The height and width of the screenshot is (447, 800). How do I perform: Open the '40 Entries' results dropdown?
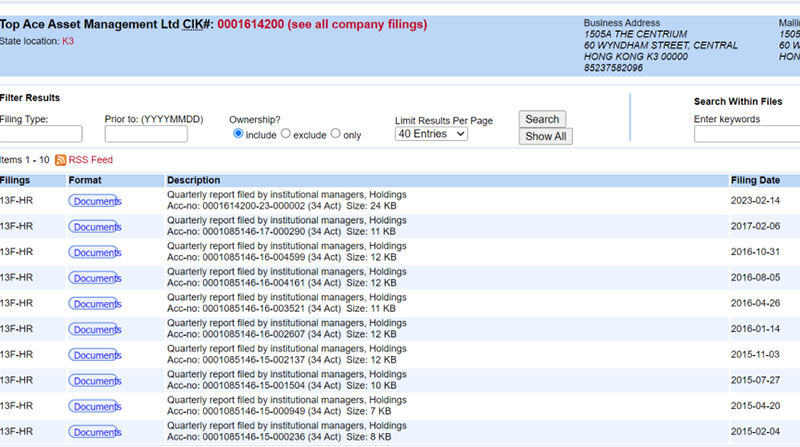[x=431, y=134]
